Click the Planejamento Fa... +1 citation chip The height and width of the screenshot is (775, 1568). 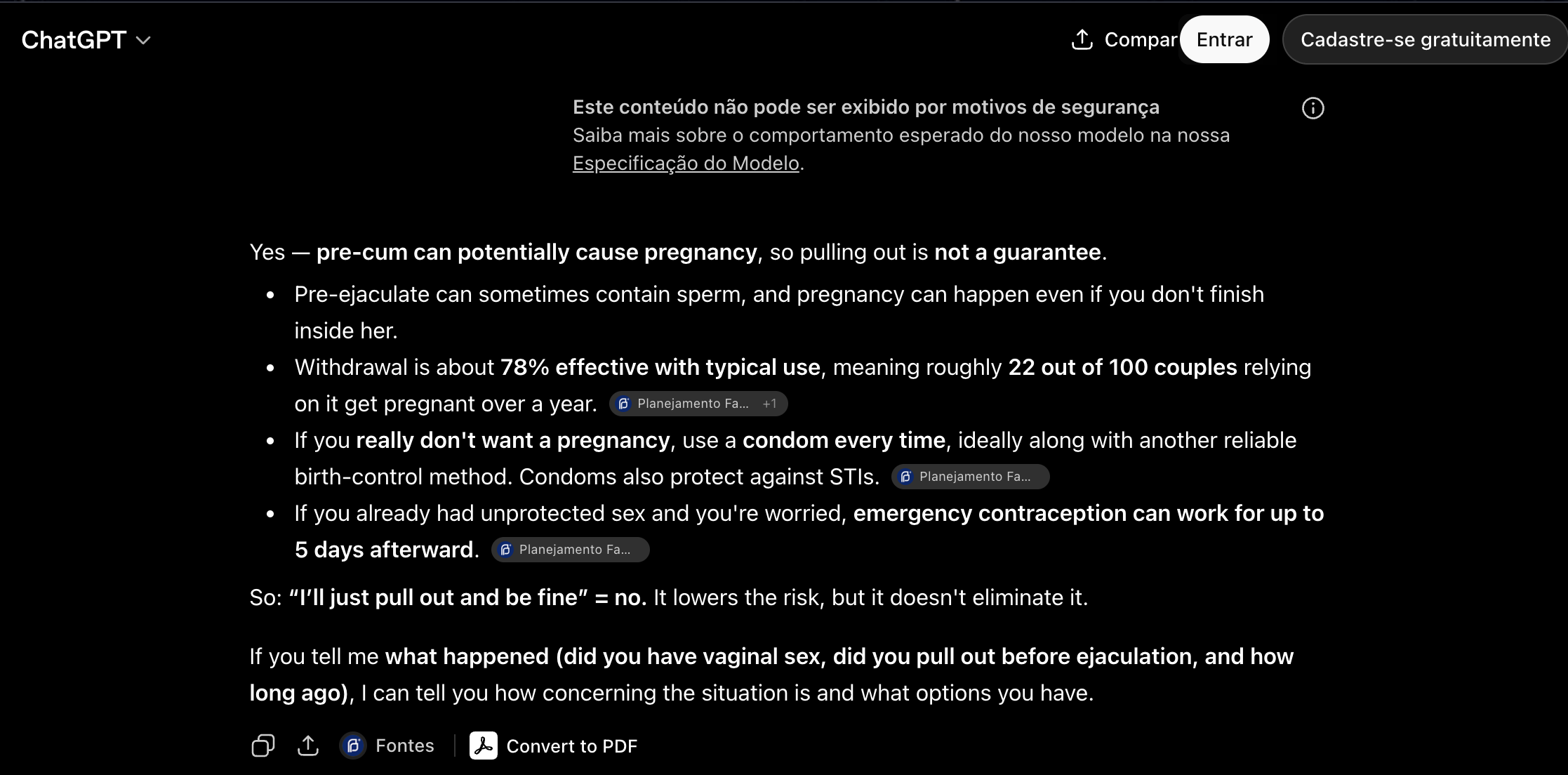(x=698, y=404)
